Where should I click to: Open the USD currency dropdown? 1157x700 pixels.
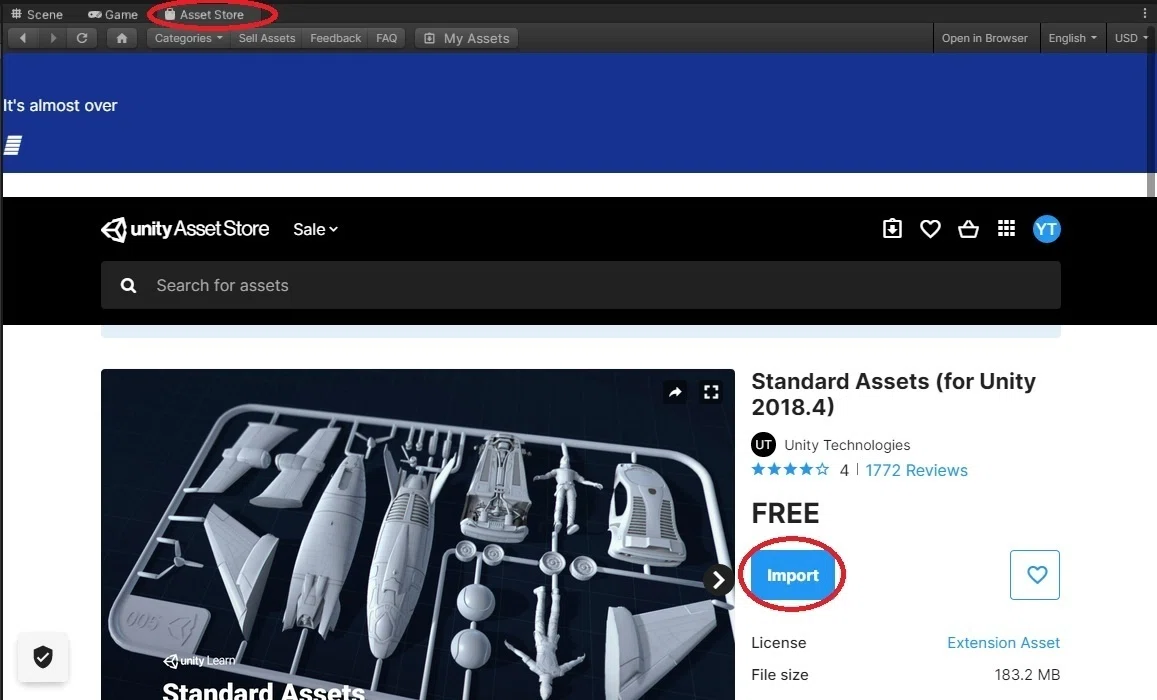coord(1130,38)
